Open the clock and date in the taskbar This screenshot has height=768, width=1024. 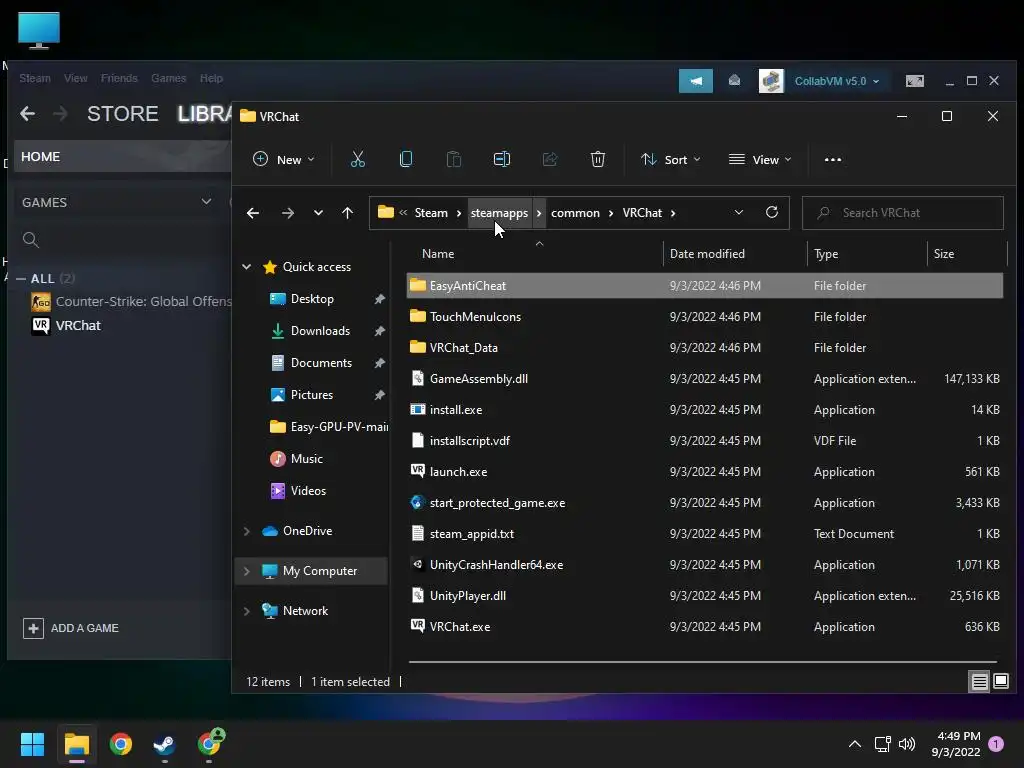tap(956, 744)
